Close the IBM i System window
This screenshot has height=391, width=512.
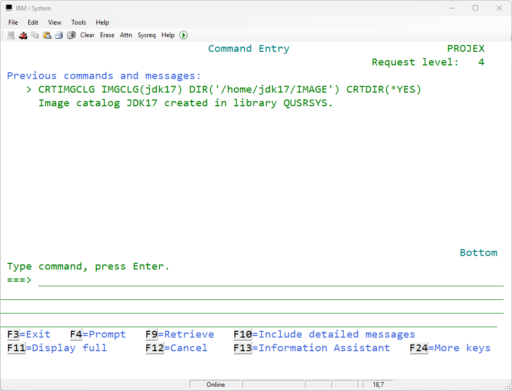[x=499, y=8]
